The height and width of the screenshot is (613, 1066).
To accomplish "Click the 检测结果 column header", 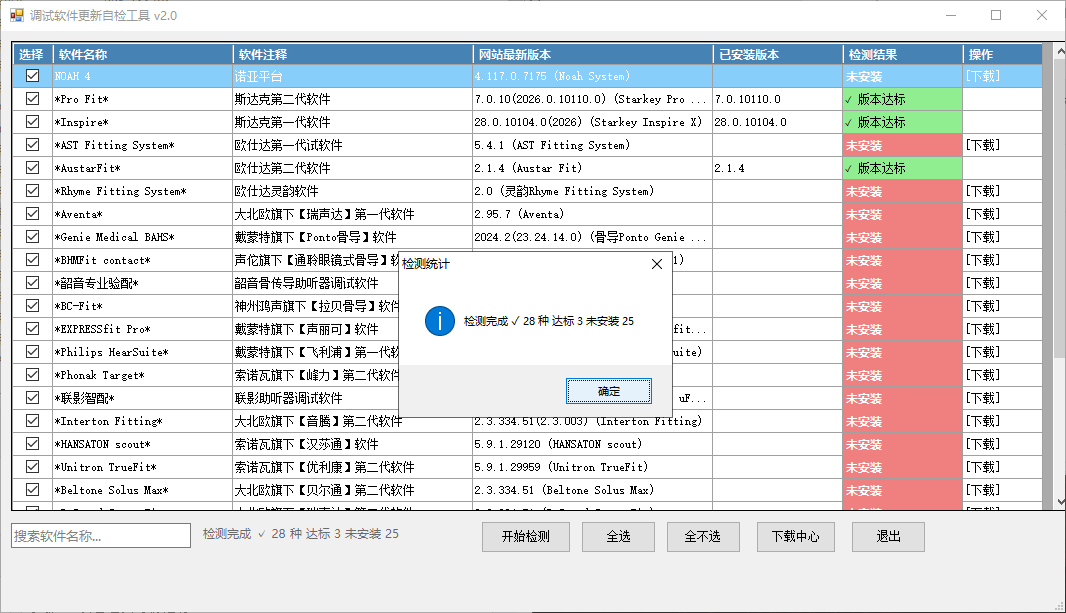I will point(903,54).
